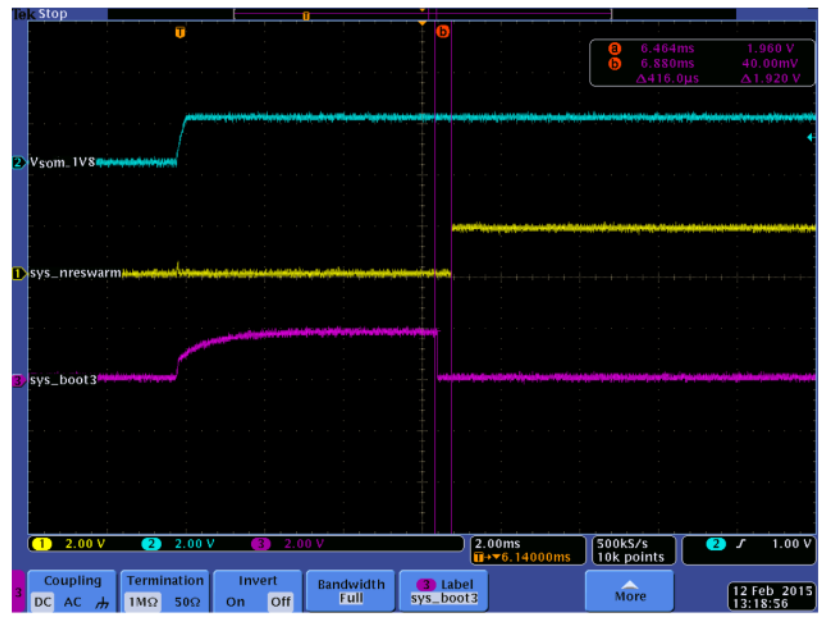
Task: Click the 1.960 V cursor a value
Action: pyautogui.click(x=770, y=48)
